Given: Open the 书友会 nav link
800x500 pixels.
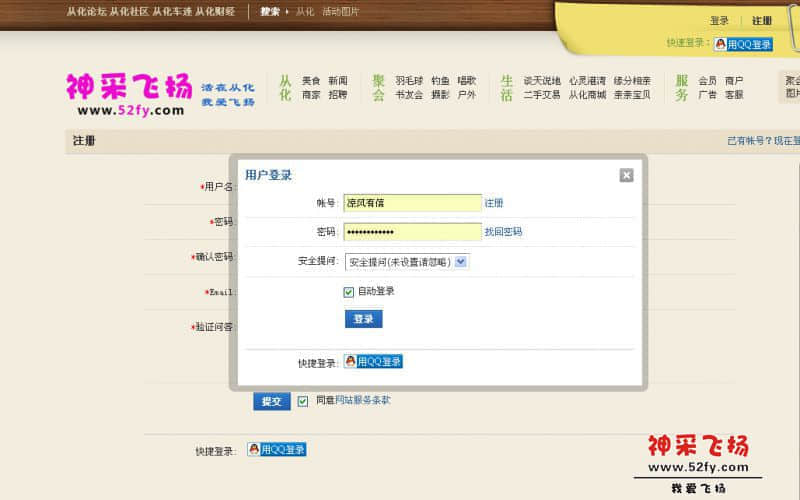Looking at the screenshot, I should pyautogui.click(x=409, y=94).
